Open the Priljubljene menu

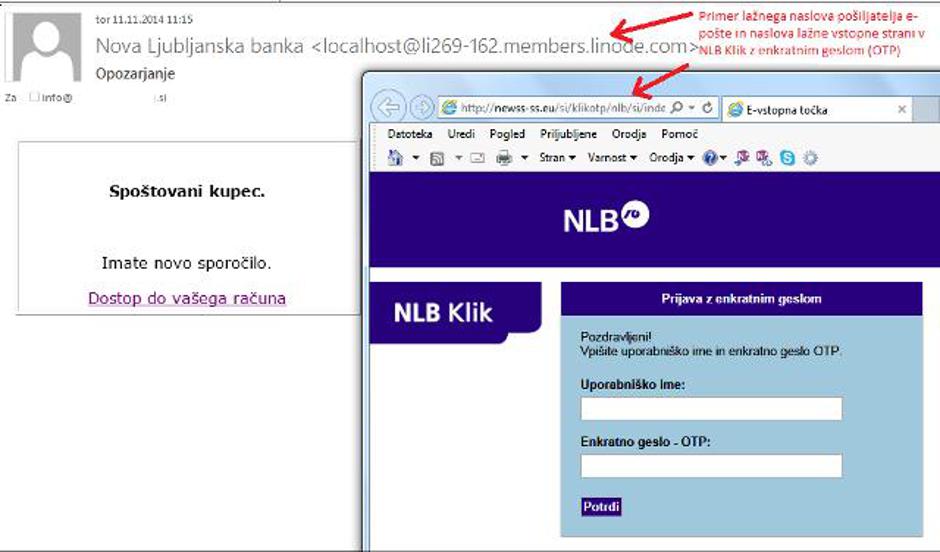568,134
